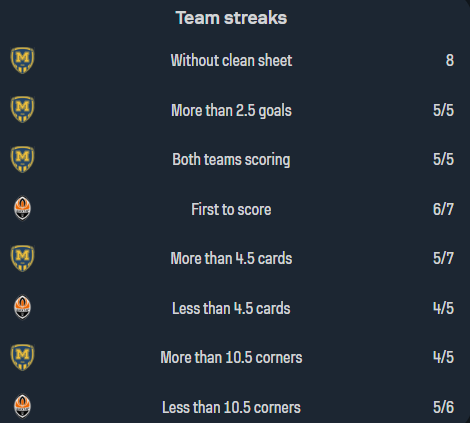Image resolution: width=470 pixels, height=423 pixels.
Task: Click the Metalist crest beside More than 10.5 corners
Action: click(x=22, y=357)
